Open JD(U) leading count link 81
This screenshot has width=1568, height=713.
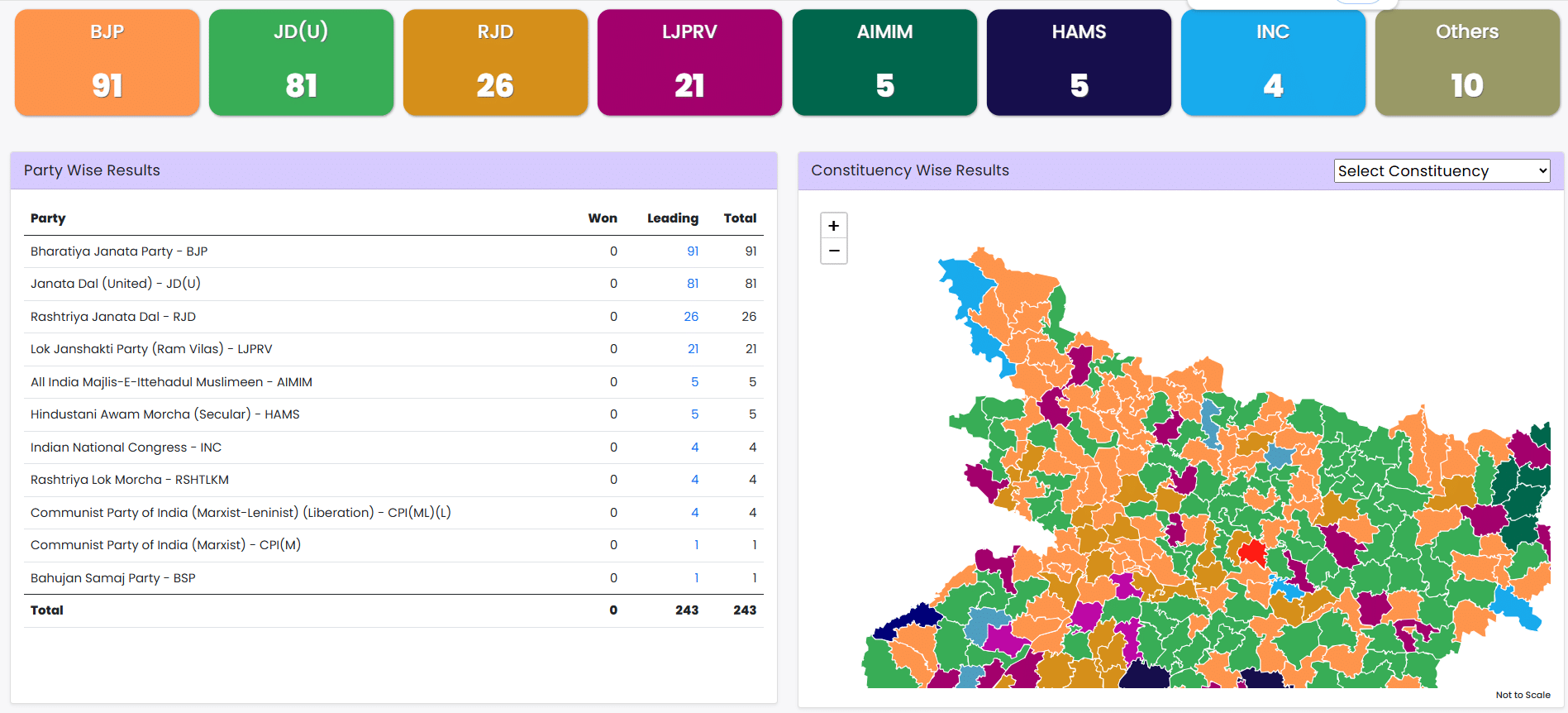click(693, 284)
